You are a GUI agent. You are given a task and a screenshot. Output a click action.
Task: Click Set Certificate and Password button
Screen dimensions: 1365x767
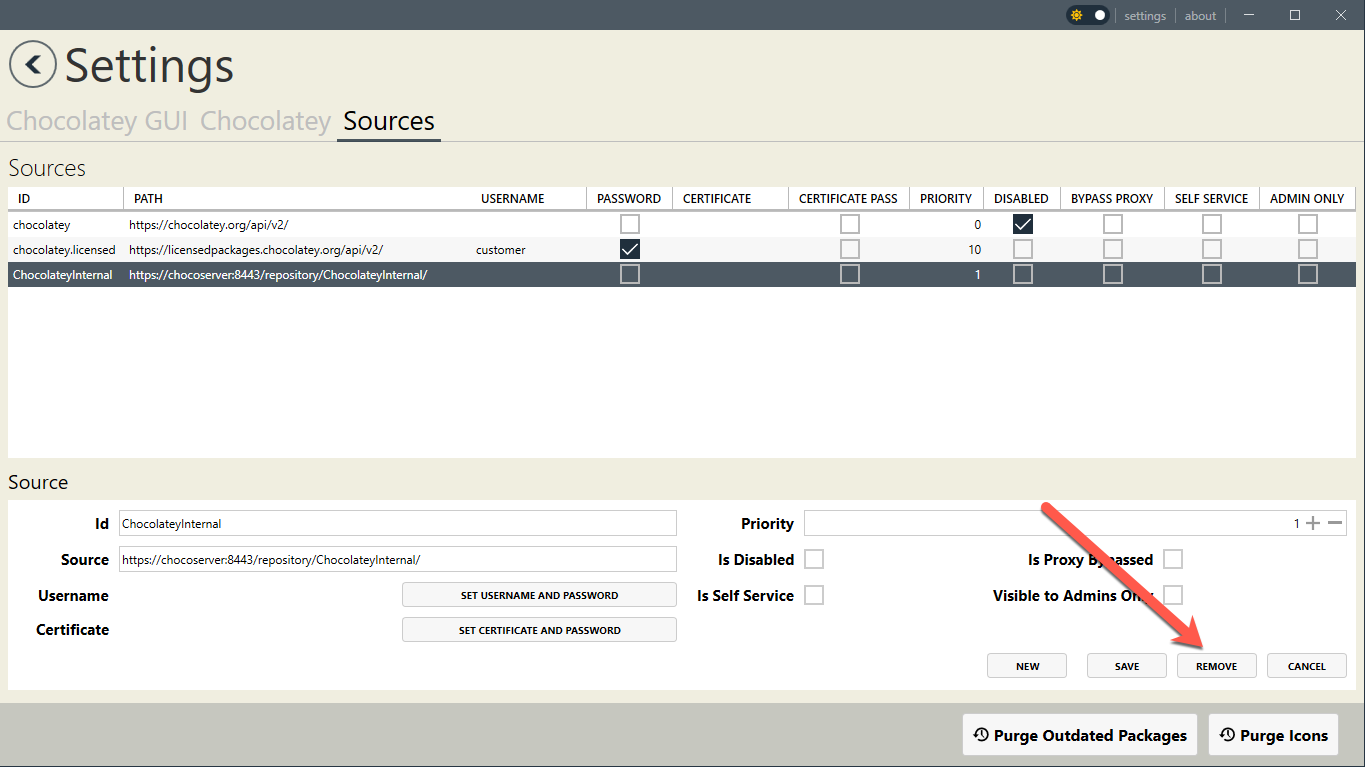click(x=539, y=630)
